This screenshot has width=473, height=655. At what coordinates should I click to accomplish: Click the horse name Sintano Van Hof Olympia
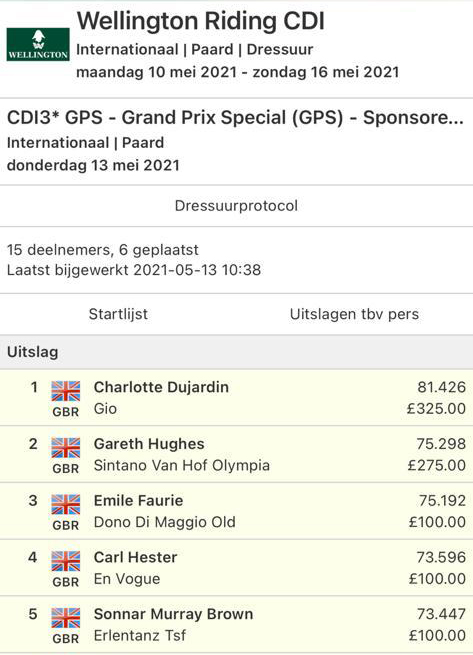[182, 465]
